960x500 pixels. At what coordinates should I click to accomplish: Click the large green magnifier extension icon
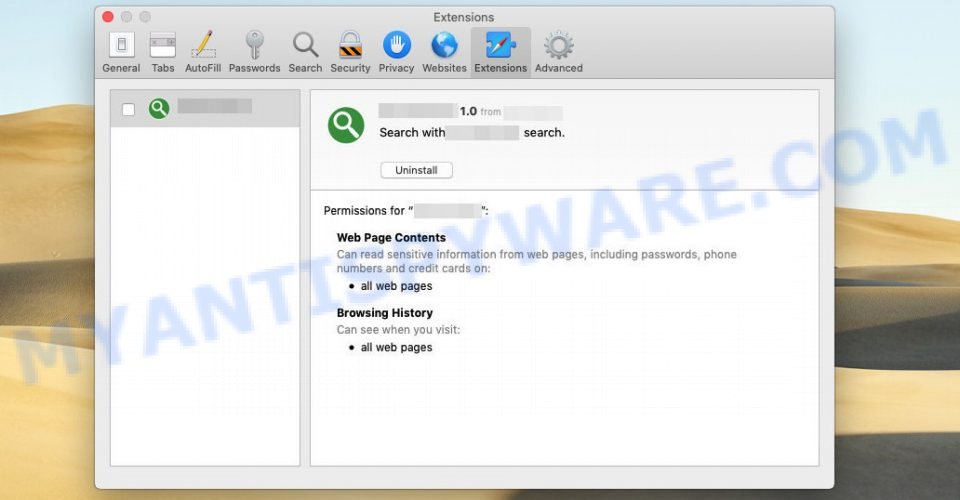(x=346, y=125)
